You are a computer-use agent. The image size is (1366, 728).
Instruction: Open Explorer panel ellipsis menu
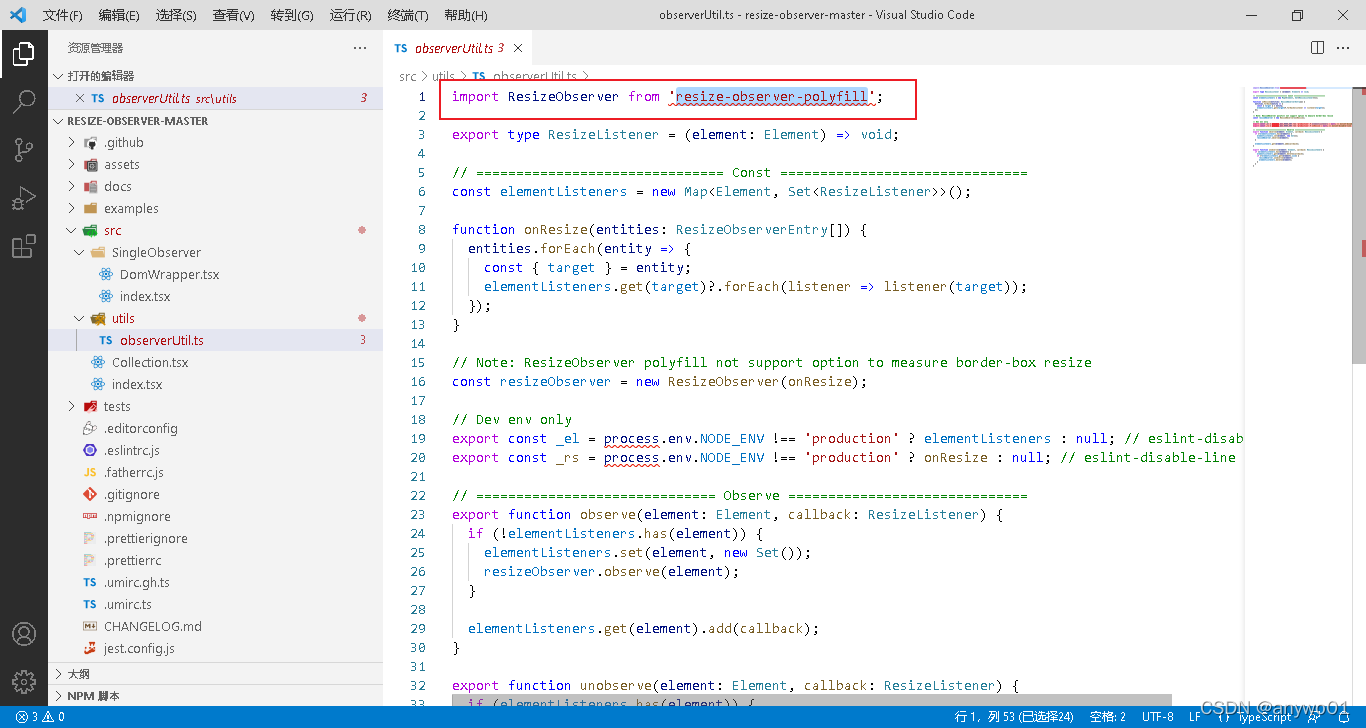click(x=360, y=48)
